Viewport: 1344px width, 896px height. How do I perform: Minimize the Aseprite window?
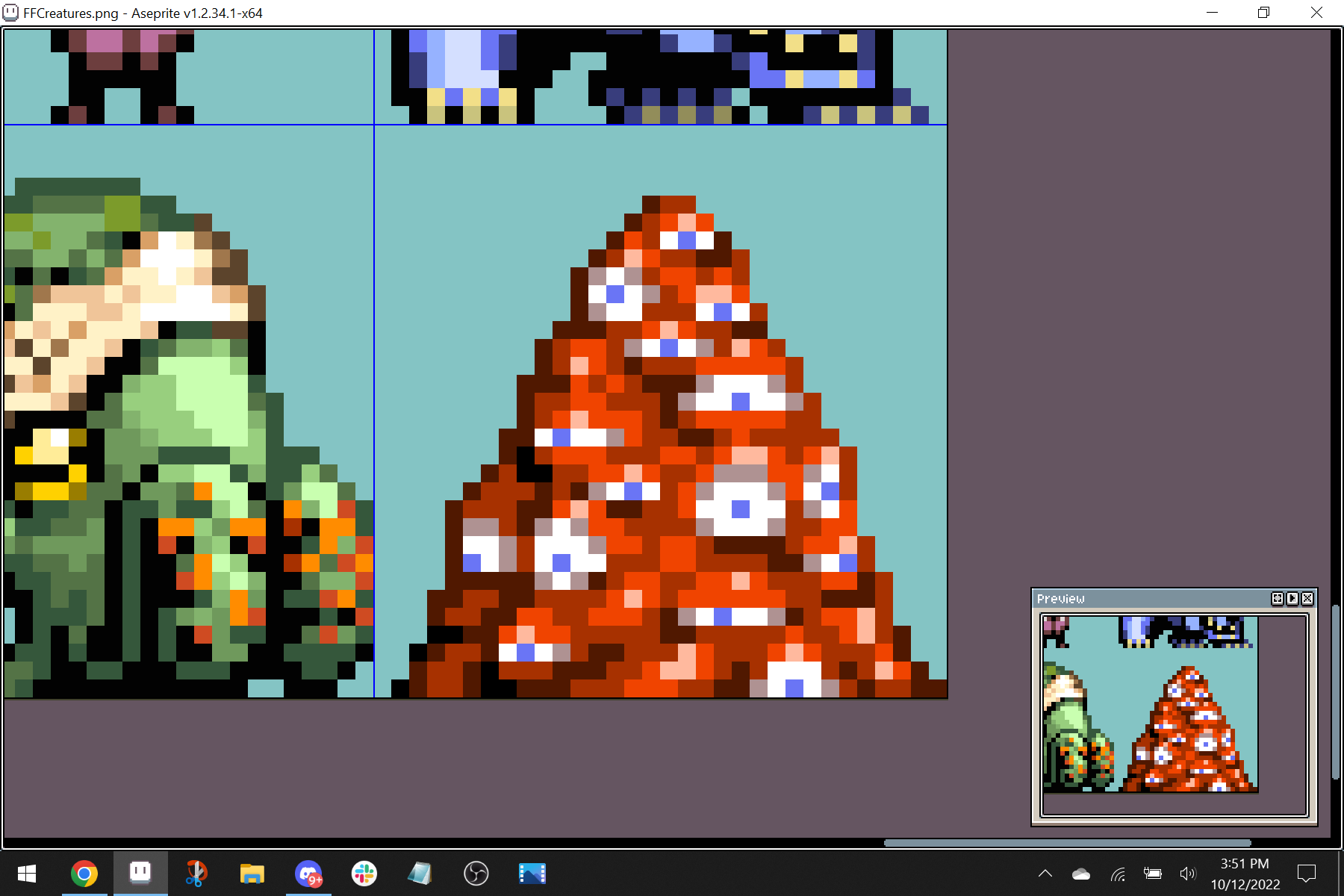coord(1212,13)
